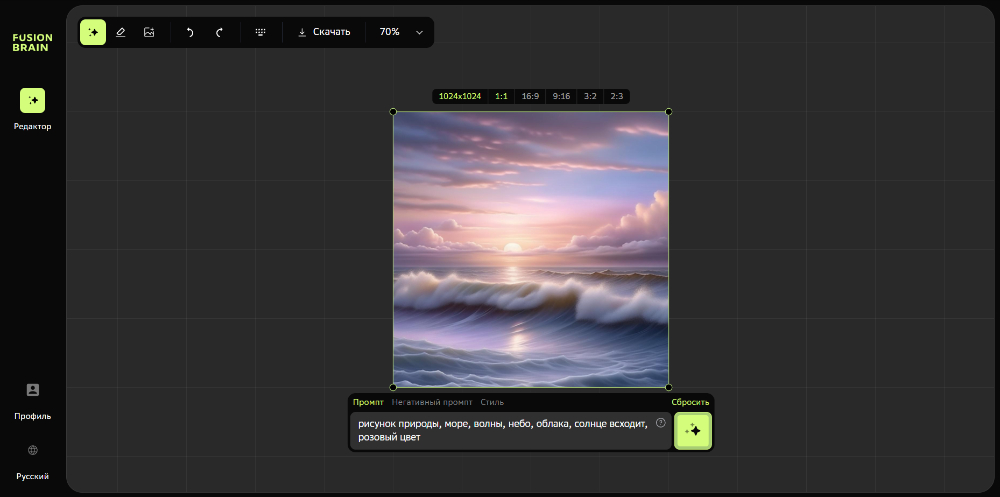The image size is (1000, 497).
Task: Select the eraser tool
Action: [x=121, y=32]
